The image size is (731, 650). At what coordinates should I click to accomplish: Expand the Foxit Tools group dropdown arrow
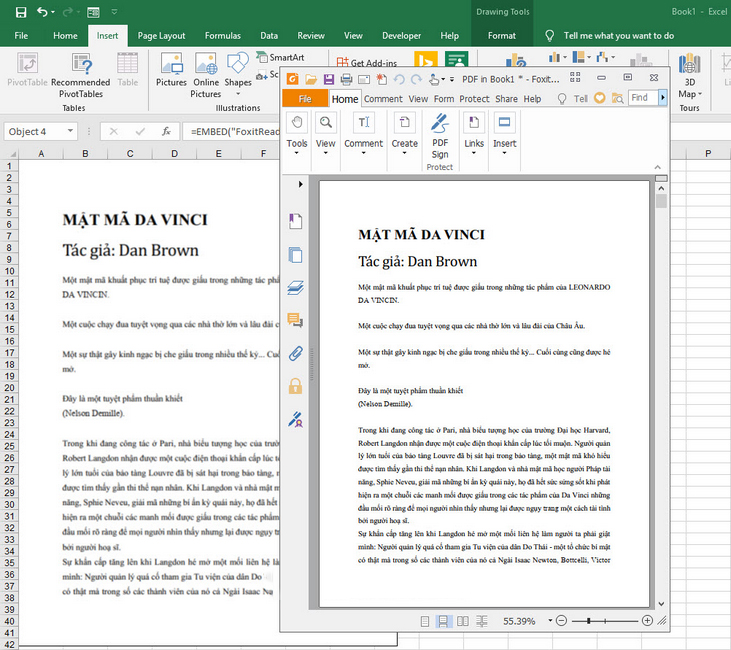click(297, 153)
